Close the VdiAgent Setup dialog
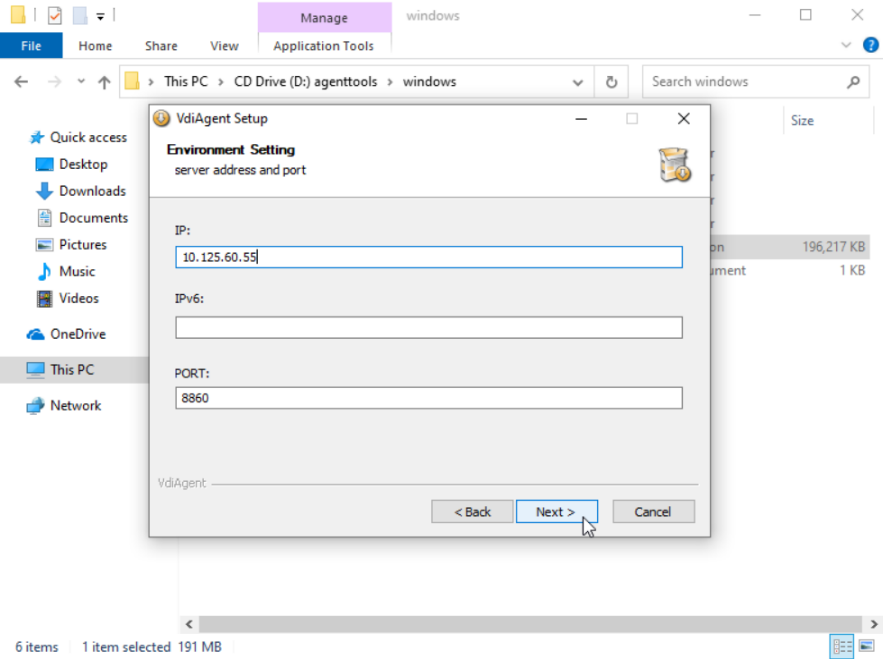This screenshot has width=883, height=659. coord(684,119)
